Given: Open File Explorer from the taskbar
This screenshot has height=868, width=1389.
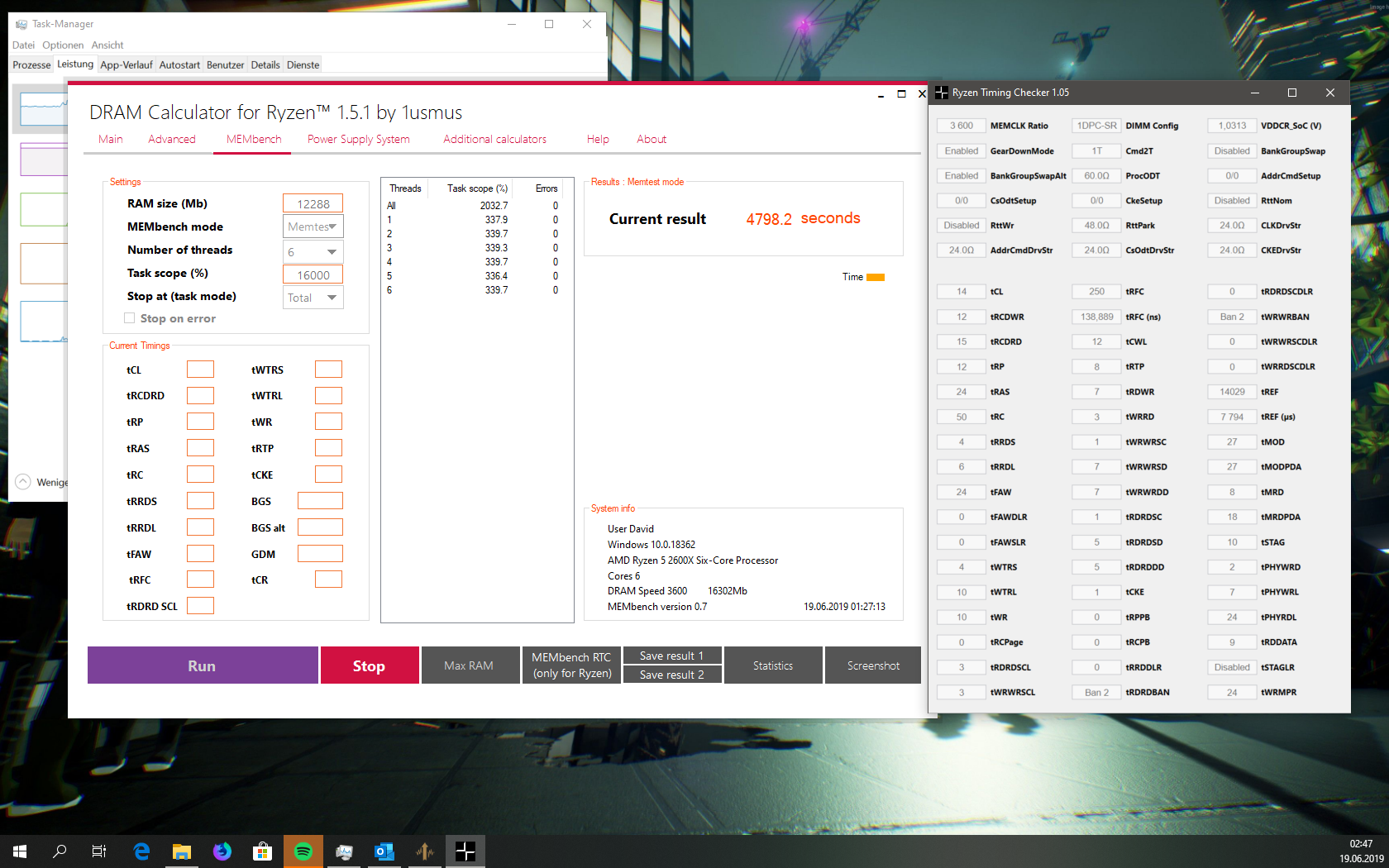Looking at the screenshot, I should point(182,851).
